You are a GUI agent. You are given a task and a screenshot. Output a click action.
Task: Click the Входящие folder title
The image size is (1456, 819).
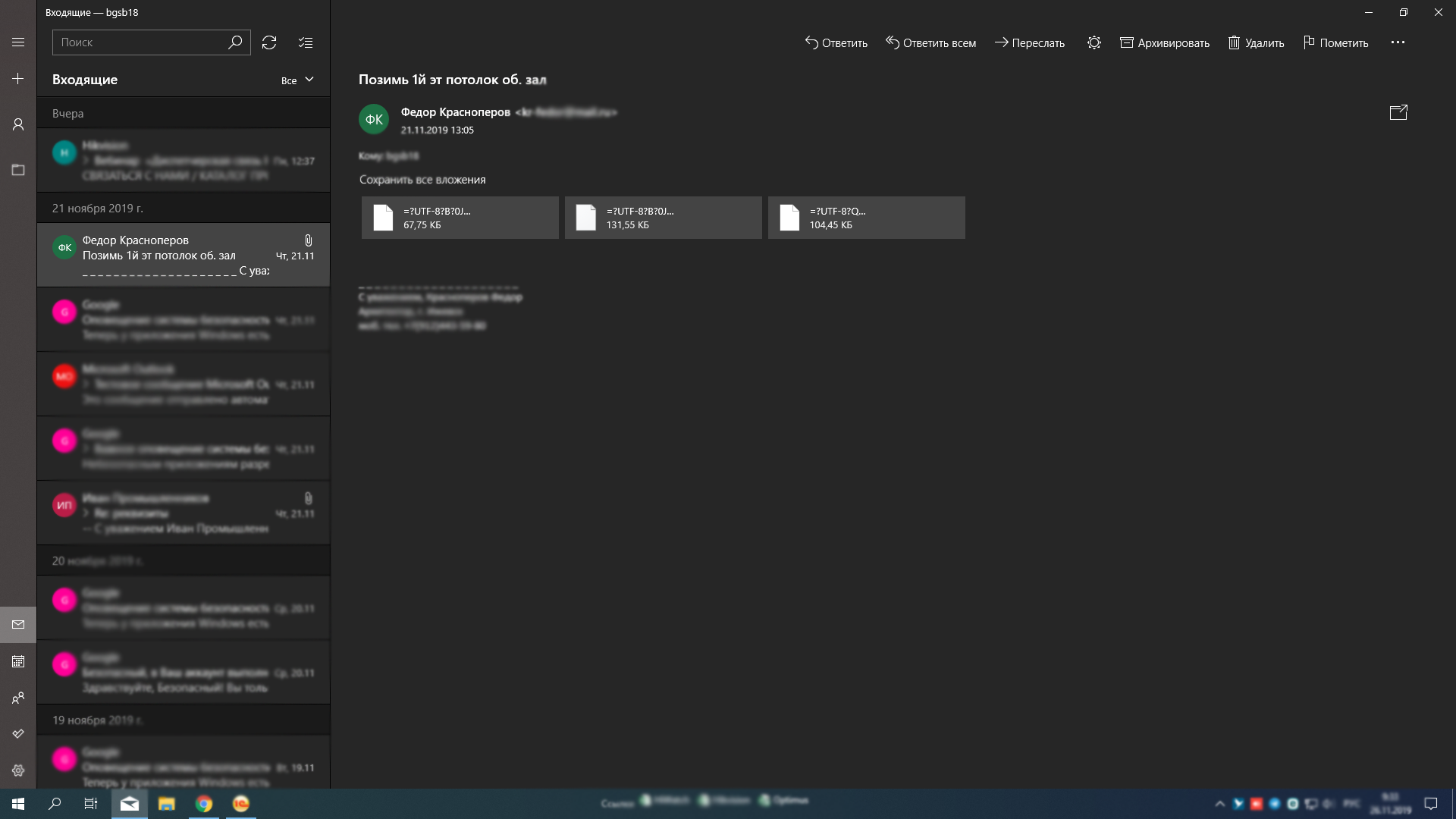coord(85,80)
